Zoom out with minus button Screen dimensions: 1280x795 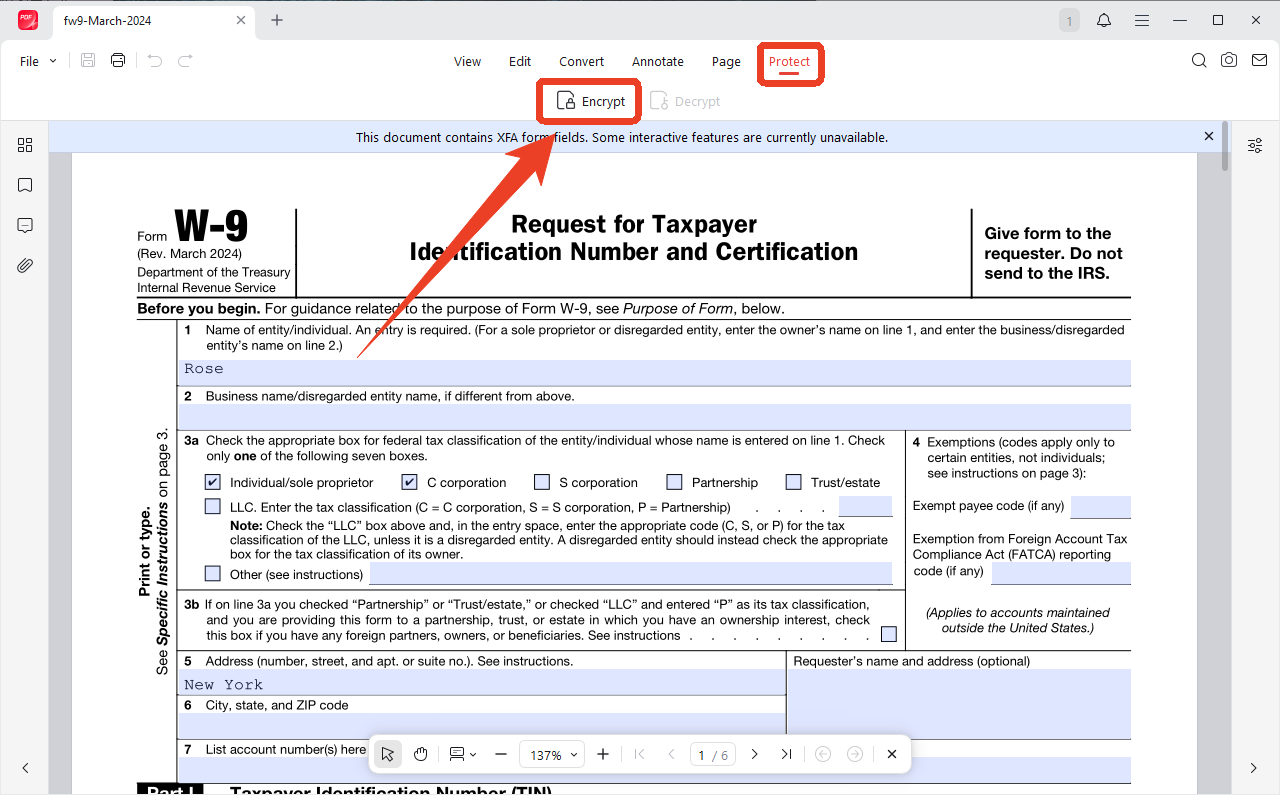pos(501,754)
